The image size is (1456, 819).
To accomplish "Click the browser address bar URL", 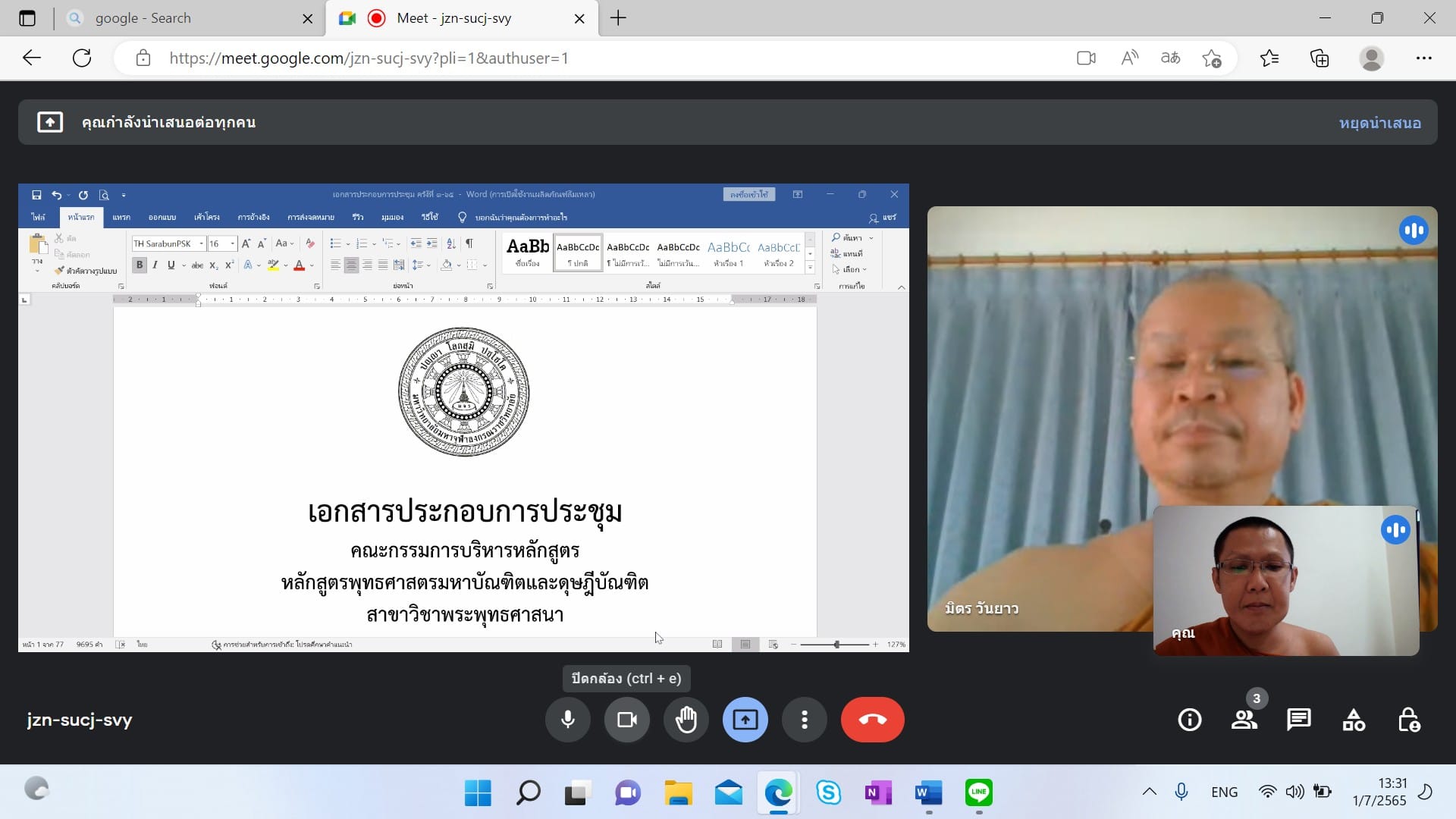I will tap(369, 58).
